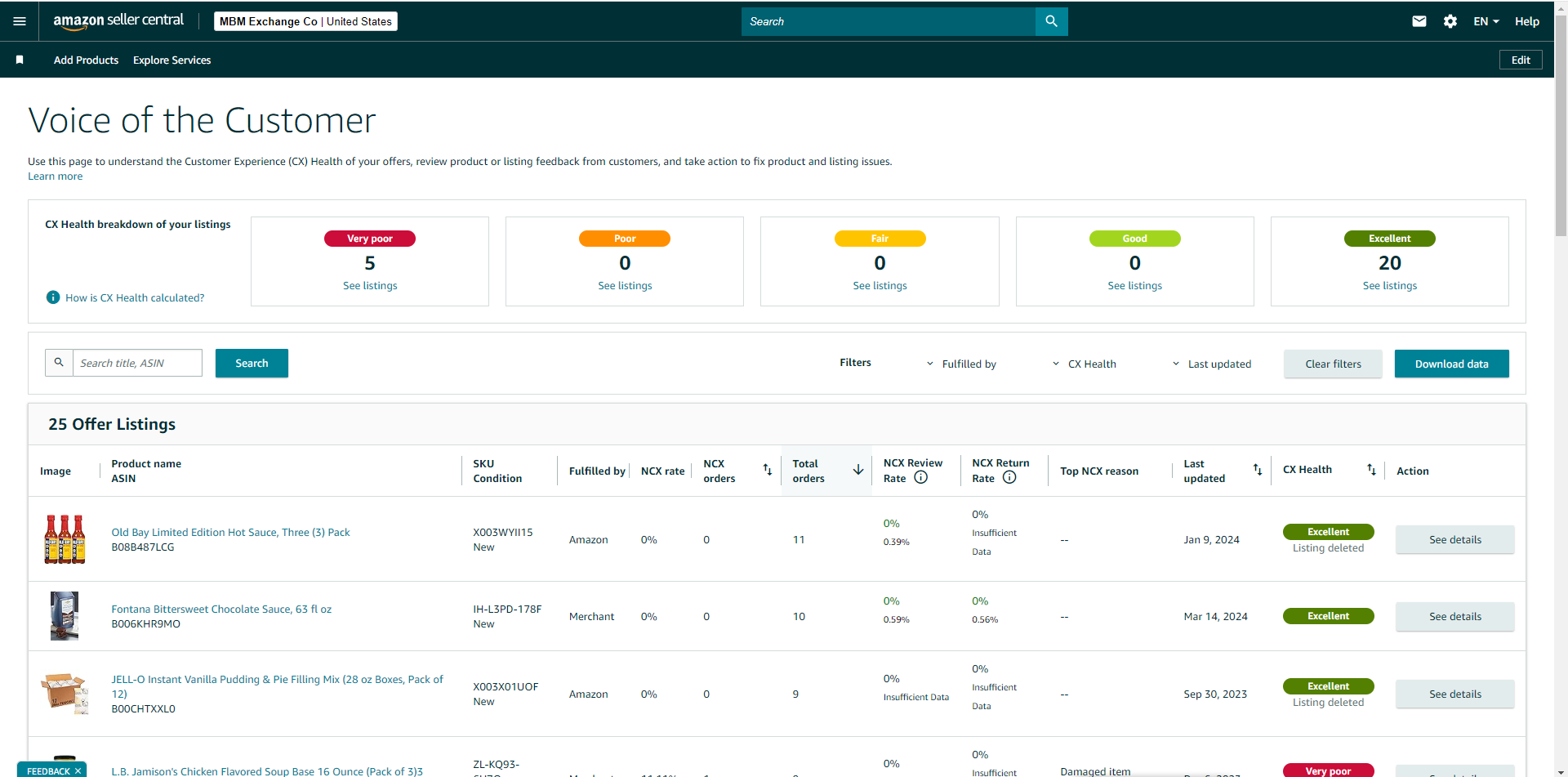
Task: Open JELL-O Instant Vanilla Pudding link
Action: click(277, 686)
